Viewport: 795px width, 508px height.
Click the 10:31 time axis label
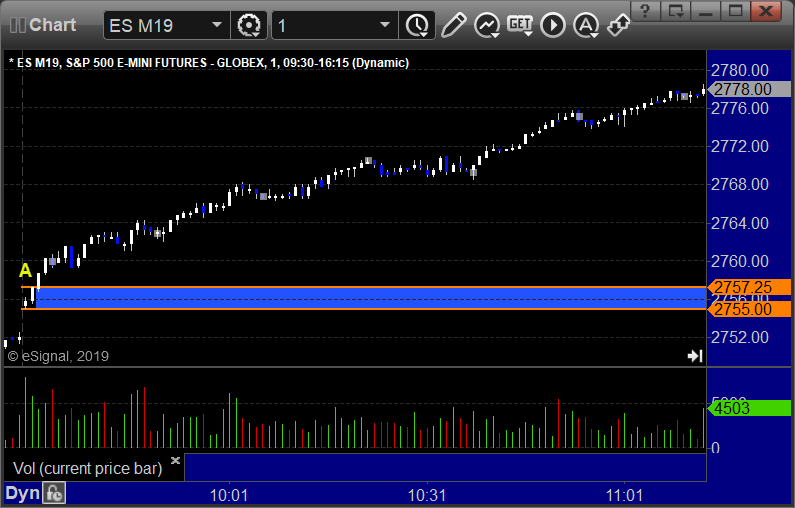pyautogui.click(x=427, y=495)
